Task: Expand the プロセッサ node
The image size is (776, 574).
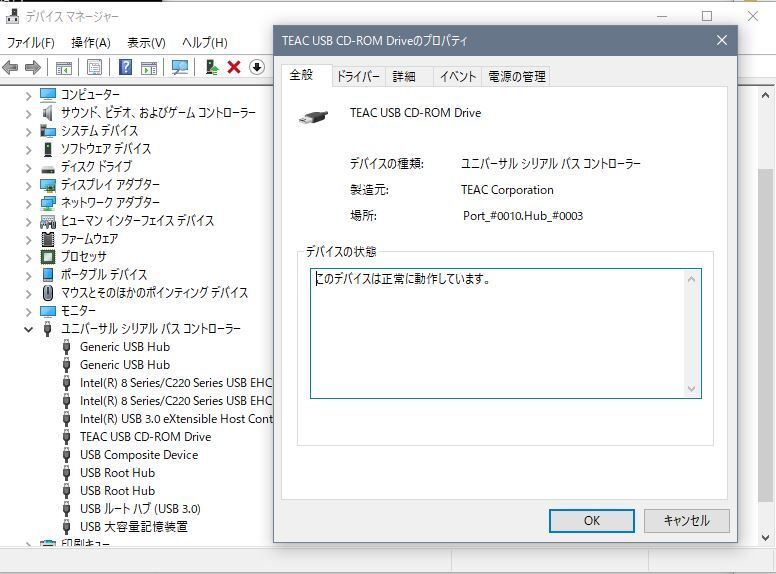Action: pyautogui.click(x=28, y=258)
